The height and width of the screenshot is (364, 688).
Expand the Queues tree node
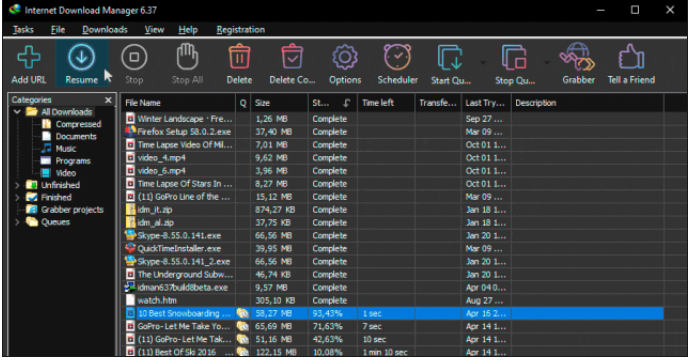tap(18, 222)
